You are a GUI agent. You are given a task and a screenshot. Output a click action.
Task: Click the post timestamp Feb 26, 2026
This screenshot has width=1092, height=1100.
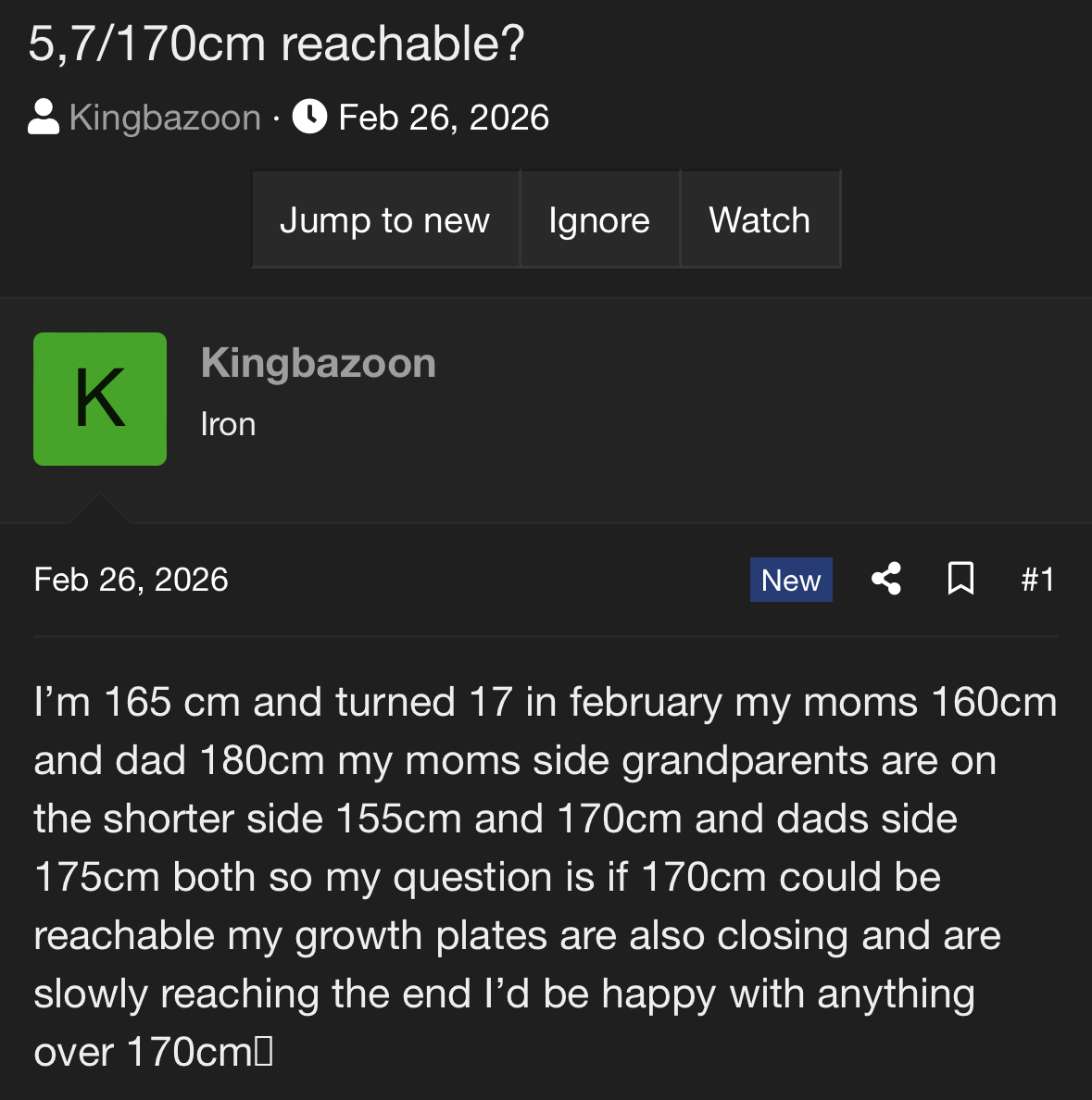coord(131,580)
